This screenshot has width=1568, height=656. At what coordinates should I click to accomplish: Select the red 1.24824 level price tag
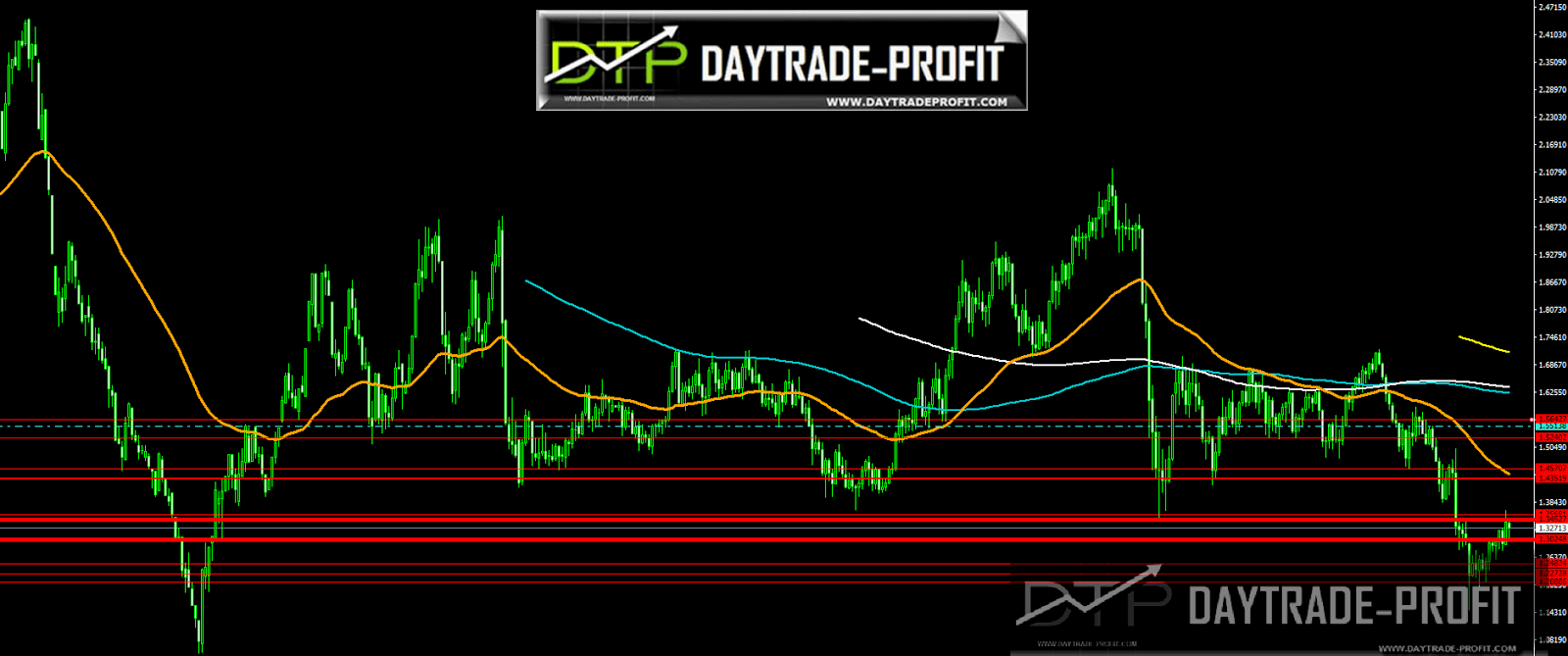(1551, 564)
